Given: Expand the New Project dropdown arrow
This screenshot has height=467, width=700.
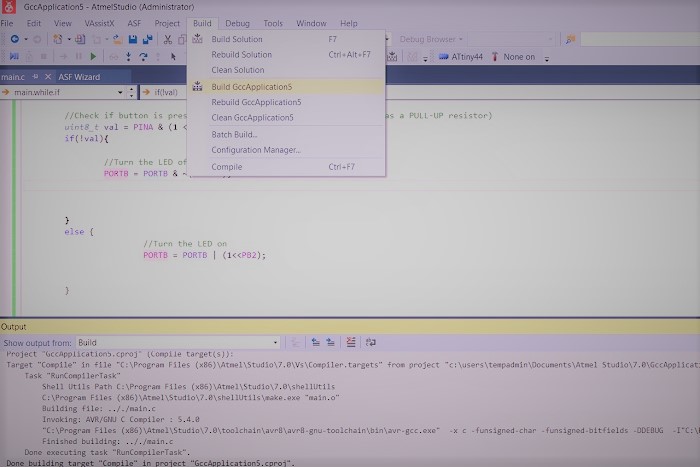Looking at the screenshot, I should tap(69, 39).
